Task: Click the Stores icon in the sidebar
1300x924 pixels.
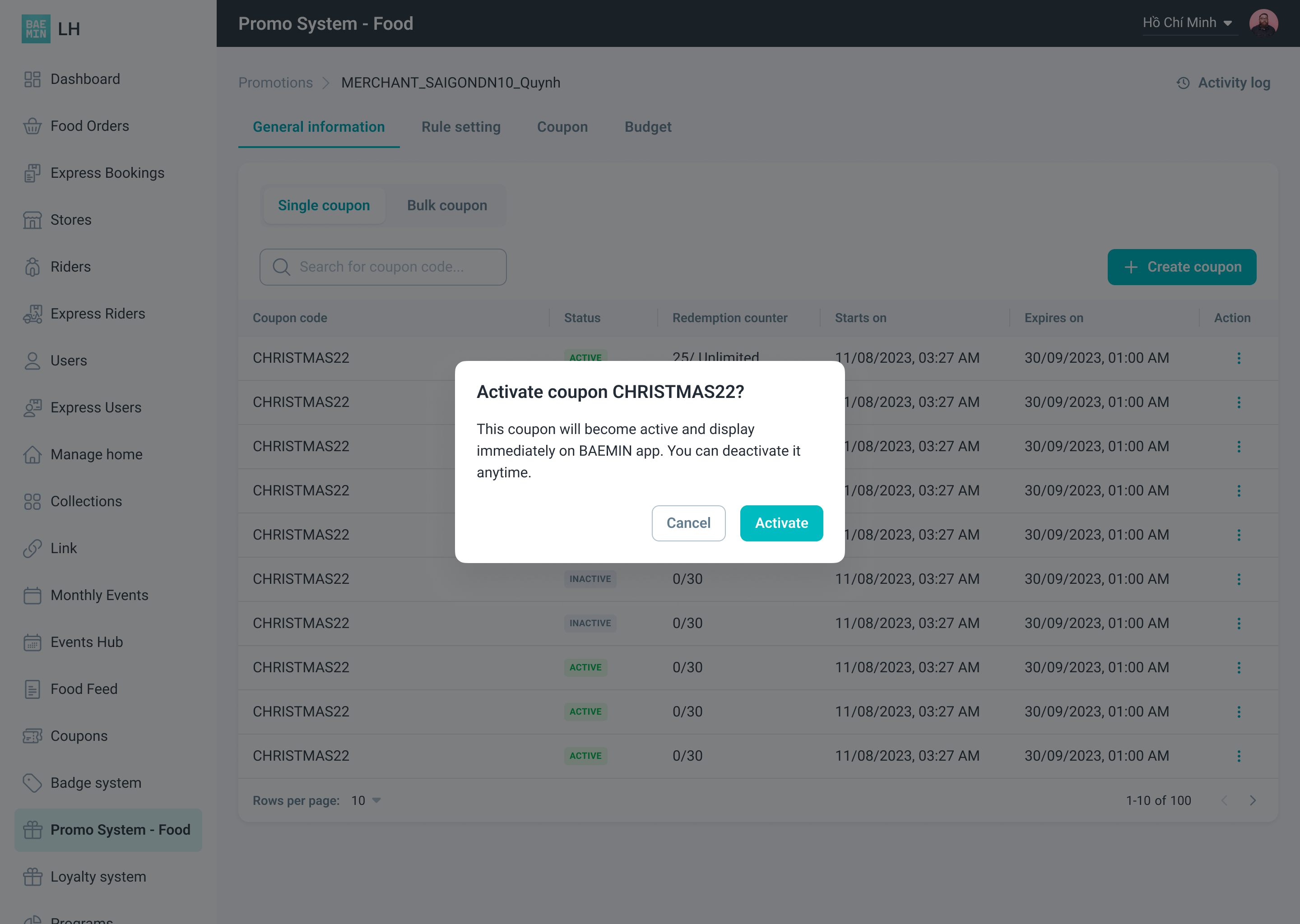Action: 32,220
